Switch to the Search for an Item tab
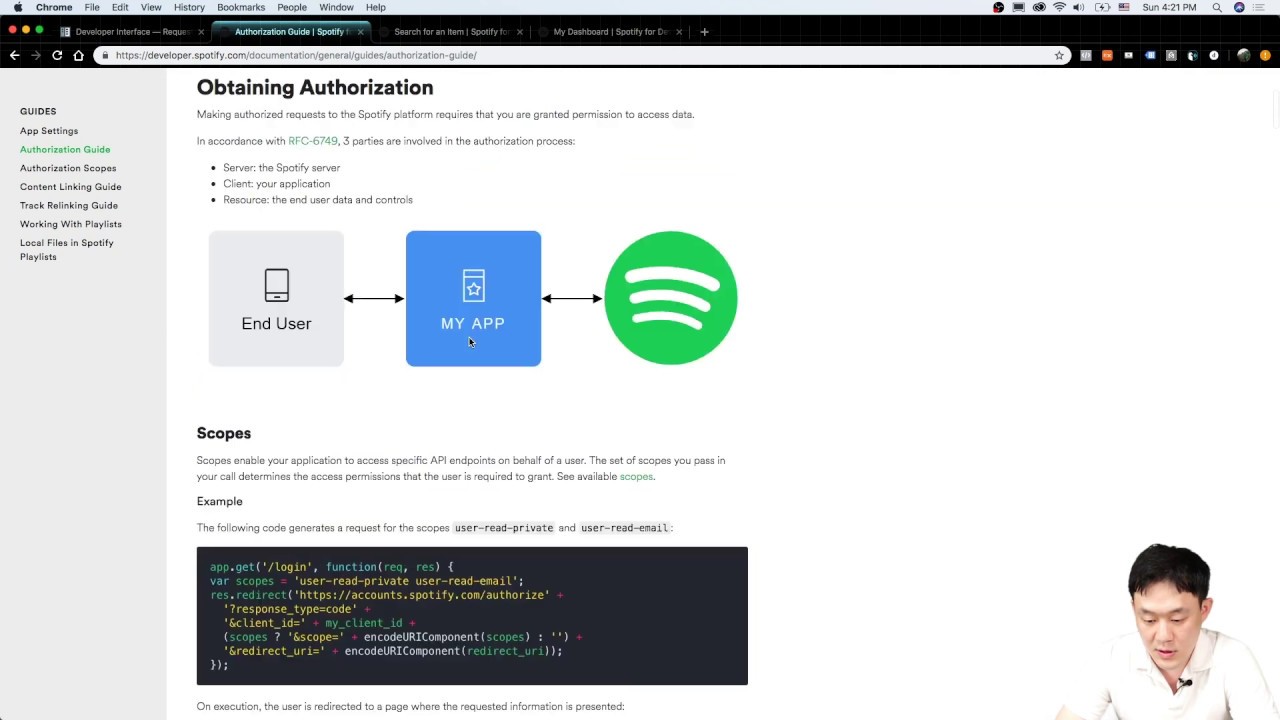1280x720 pixels. pos(450,32)
